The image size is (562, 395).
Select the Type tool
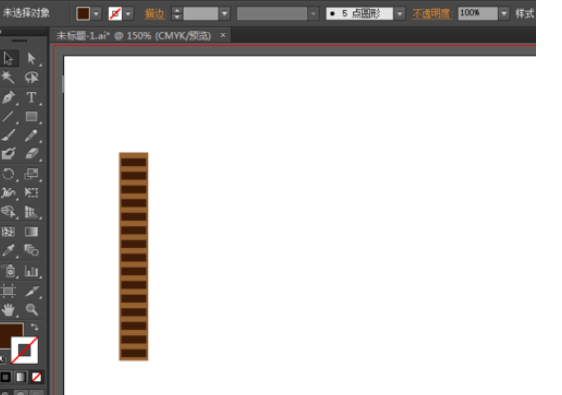click(x=32, y=97)
